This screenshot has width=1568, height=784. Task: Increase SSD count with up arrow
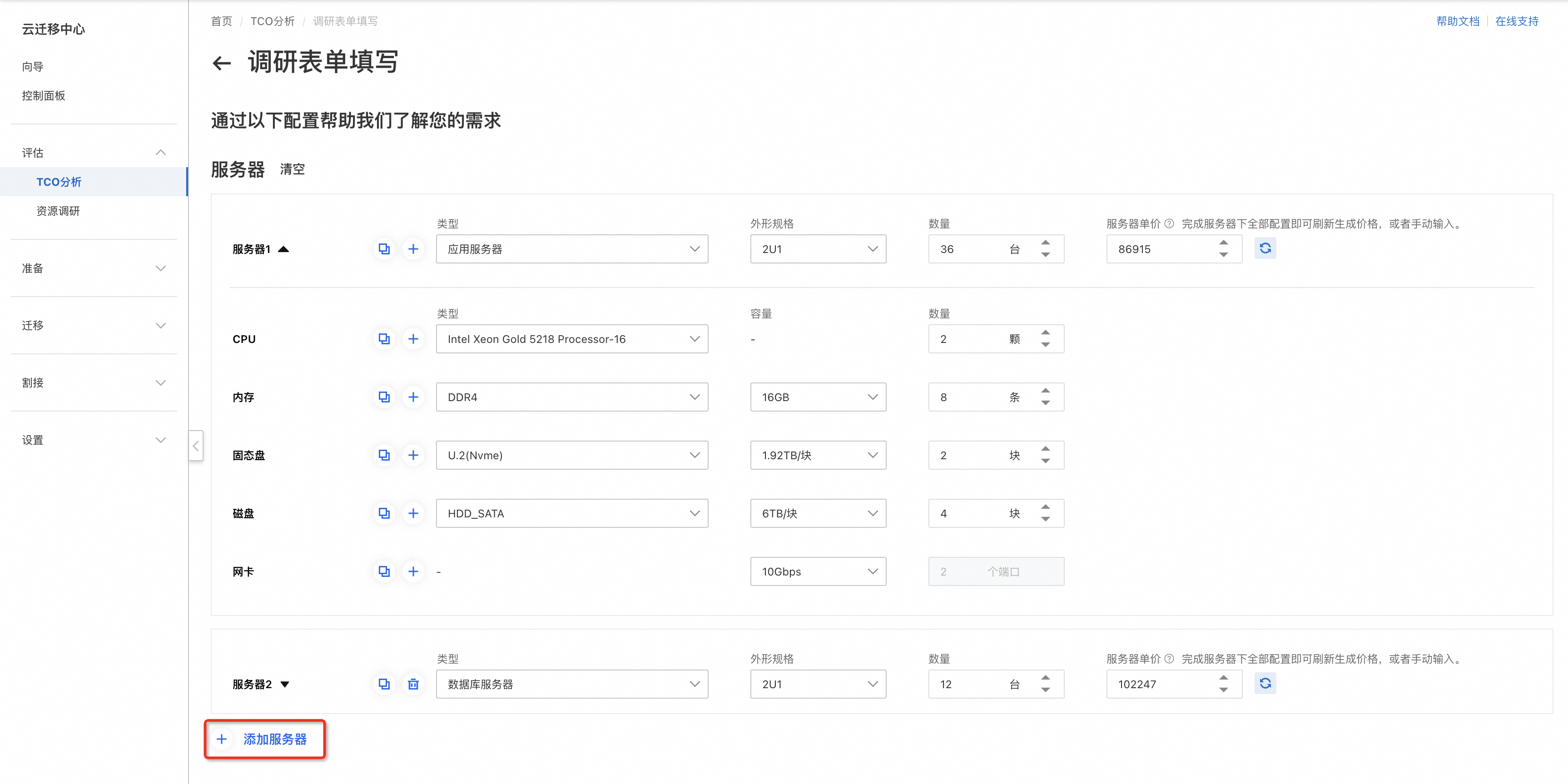1045,449
